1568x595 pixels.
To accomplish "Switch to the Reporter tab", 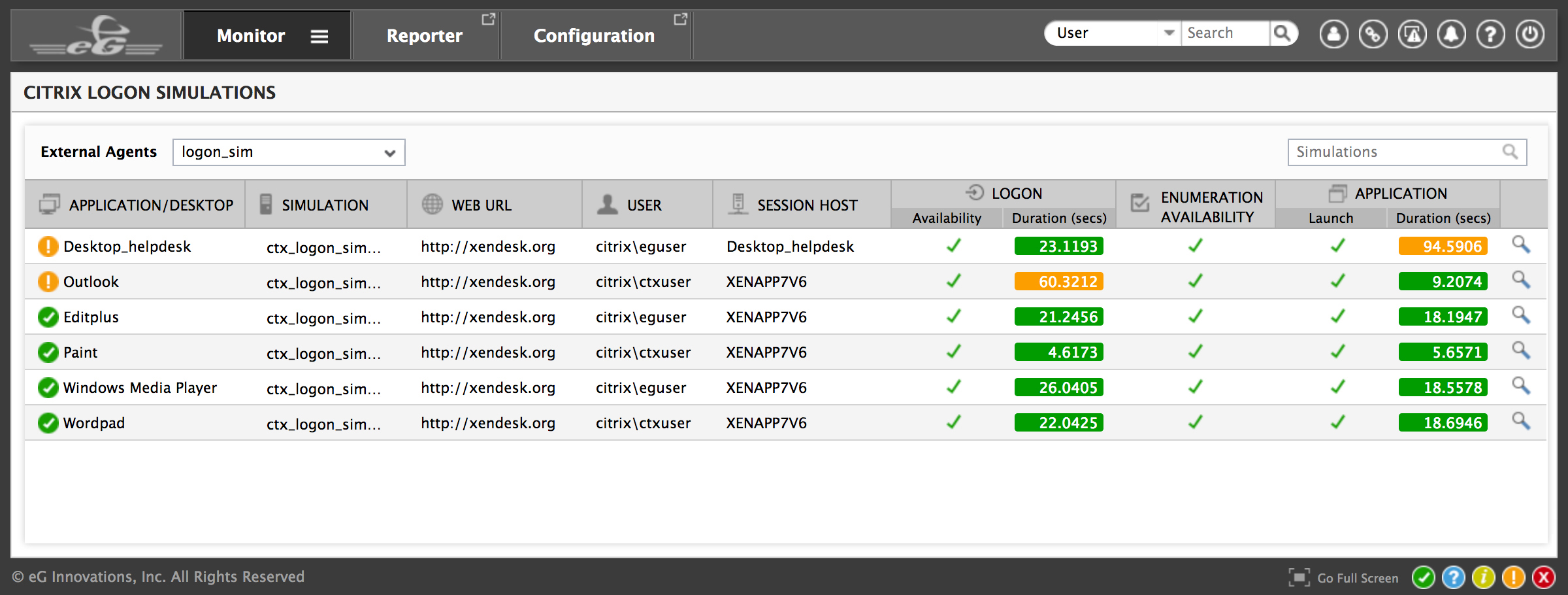I will (x=425, y=35).
